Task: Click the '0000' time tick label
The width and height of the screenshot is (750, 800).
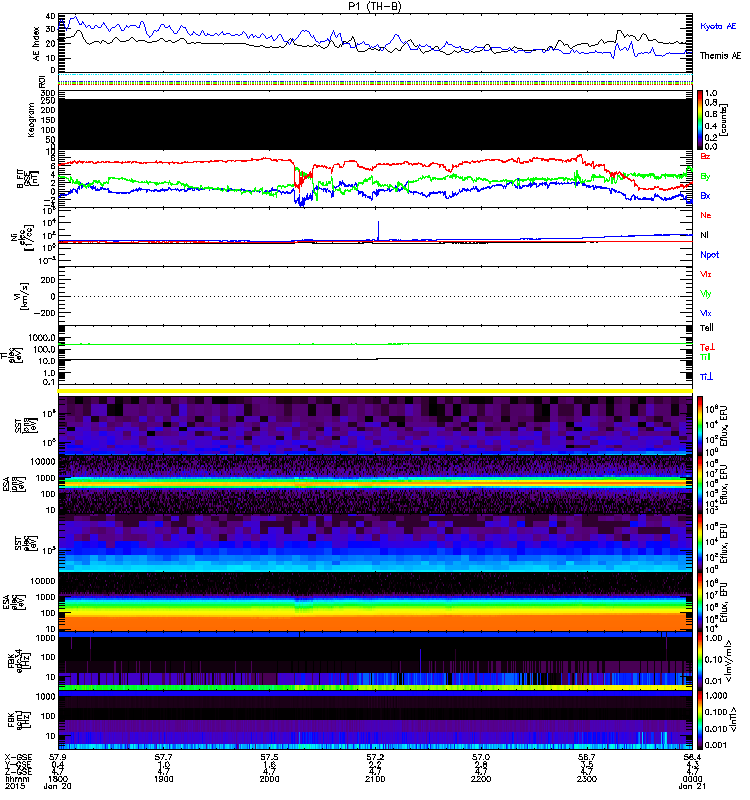Action: click(x=692, y=779)
